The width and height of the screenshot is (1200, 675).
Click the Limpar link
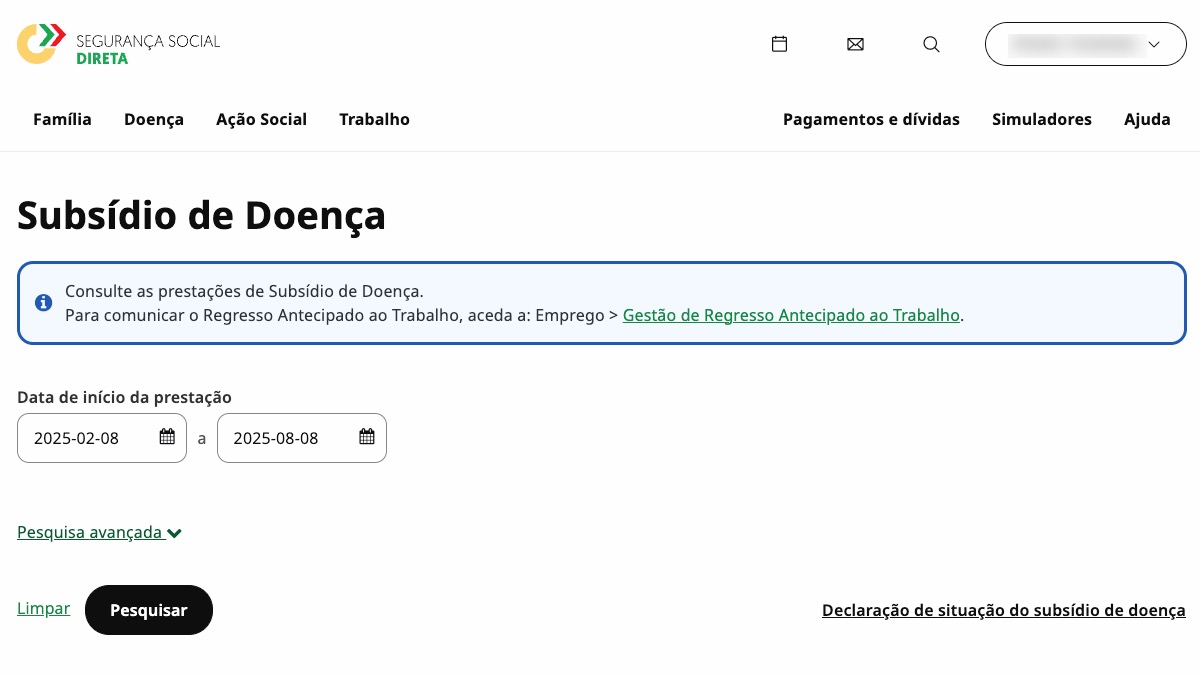point(44,608)
